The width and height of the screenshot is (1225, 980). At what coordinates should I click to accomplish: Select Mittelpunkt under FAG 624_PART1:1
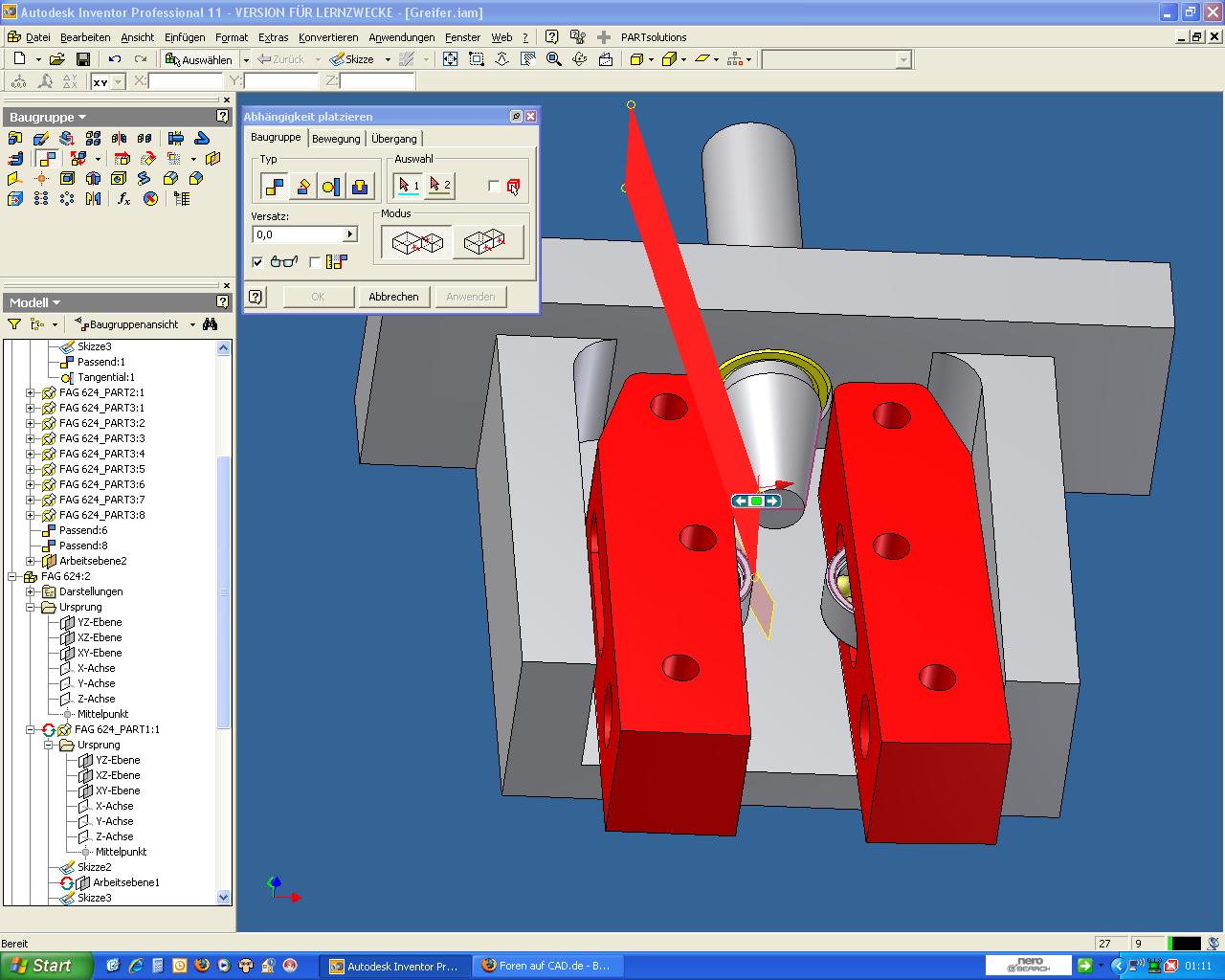point(121,852)
